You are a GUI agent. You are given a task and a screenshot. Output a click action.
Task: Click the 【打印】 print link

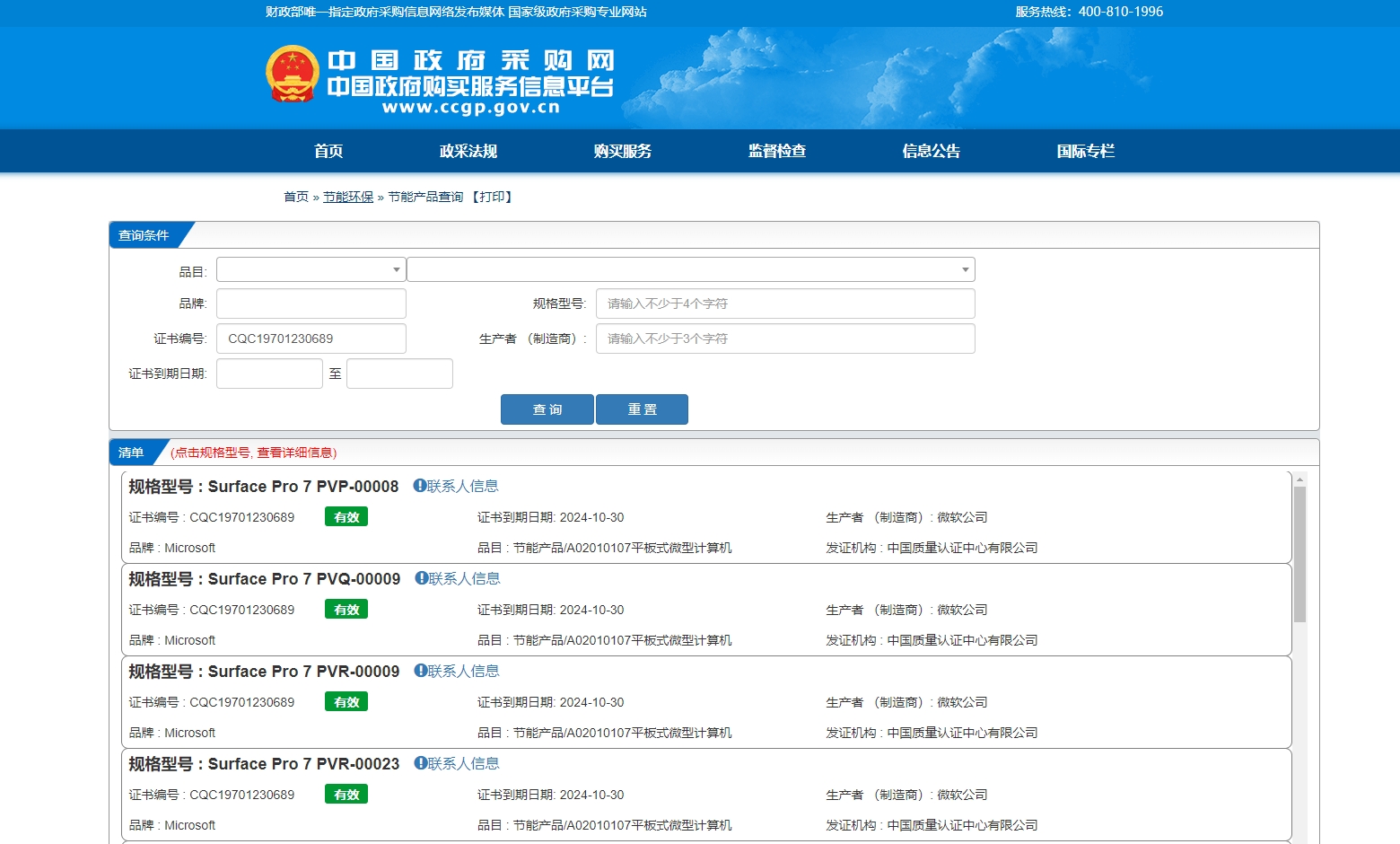493,197
